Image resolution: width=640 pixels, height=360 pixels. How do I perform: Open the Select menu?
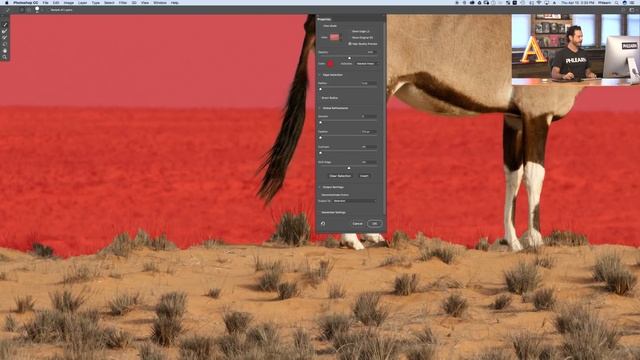click(x=109, y=2)
